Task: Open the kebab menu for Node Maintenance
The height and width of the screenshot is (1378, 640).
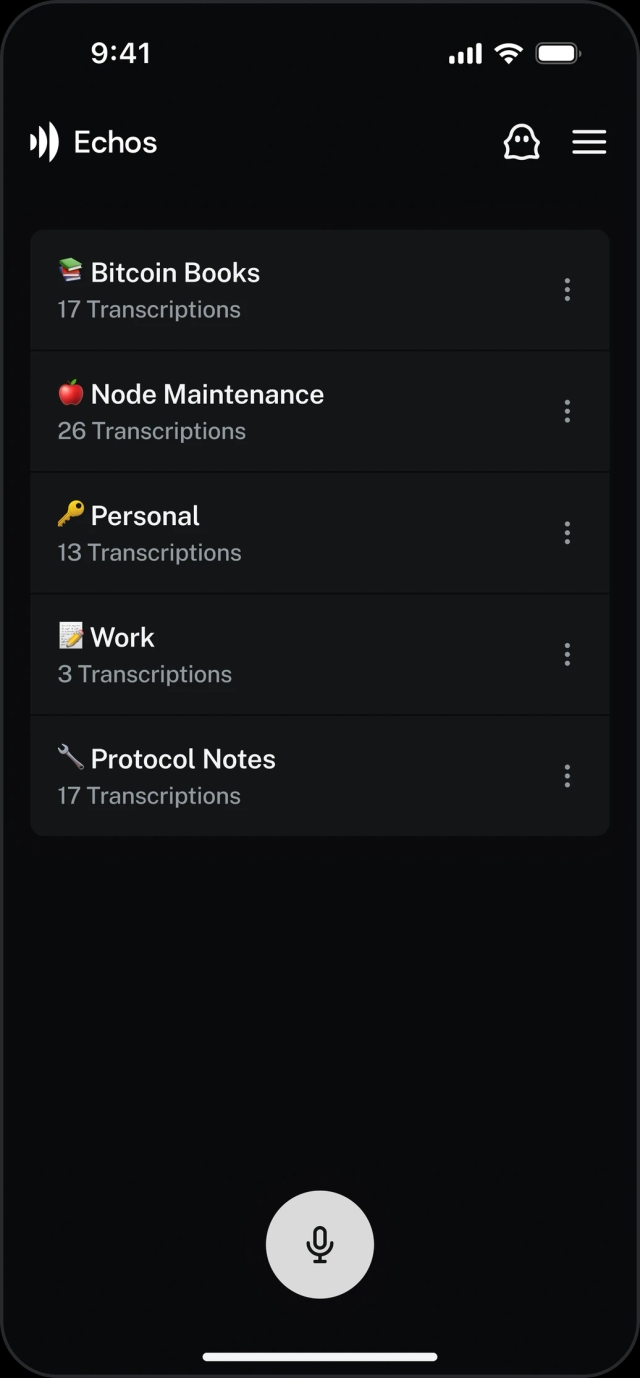Action: 567,411
